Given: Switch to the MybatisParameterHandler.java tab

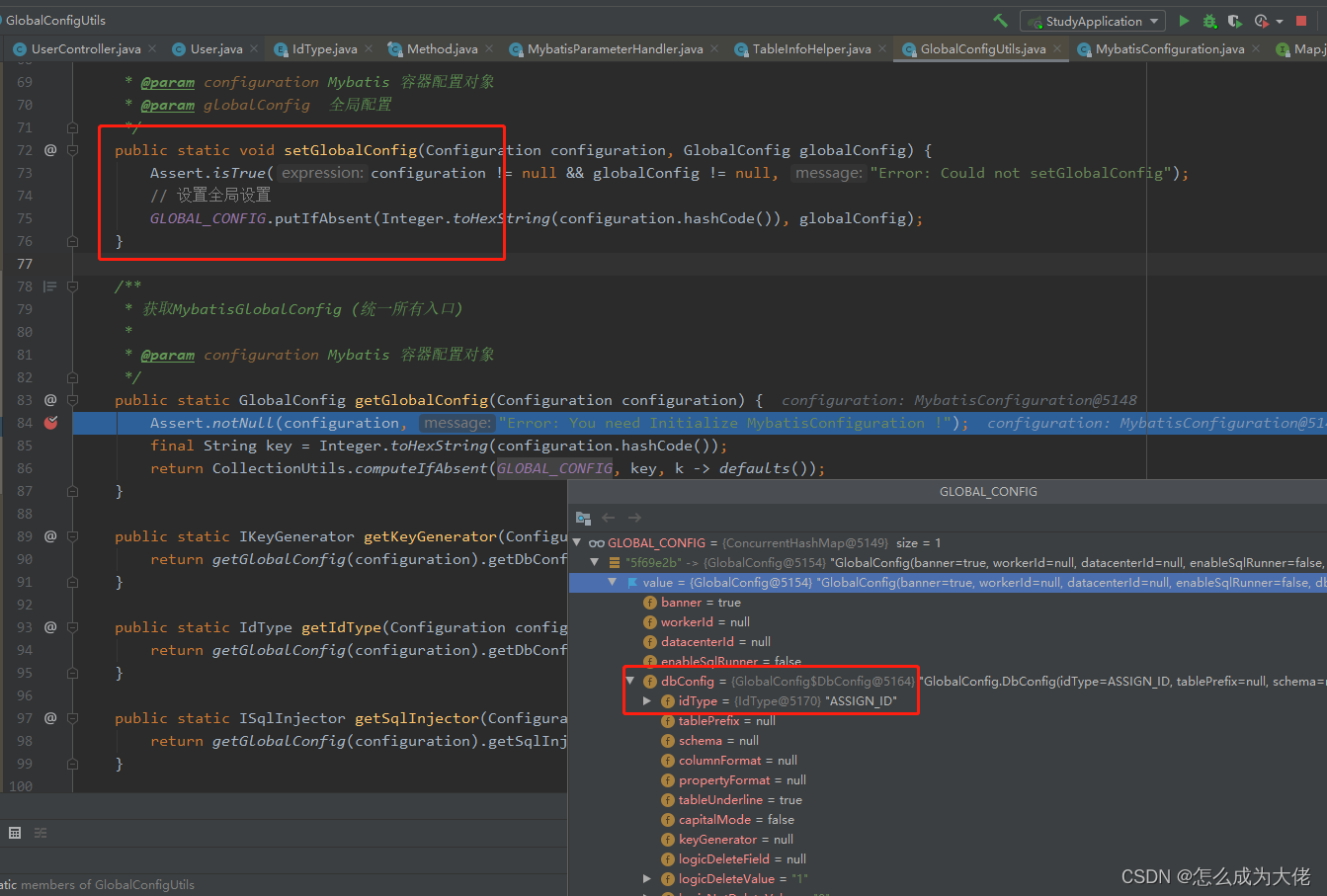Looking at the screenshot, I should click(x=616, y=48).
